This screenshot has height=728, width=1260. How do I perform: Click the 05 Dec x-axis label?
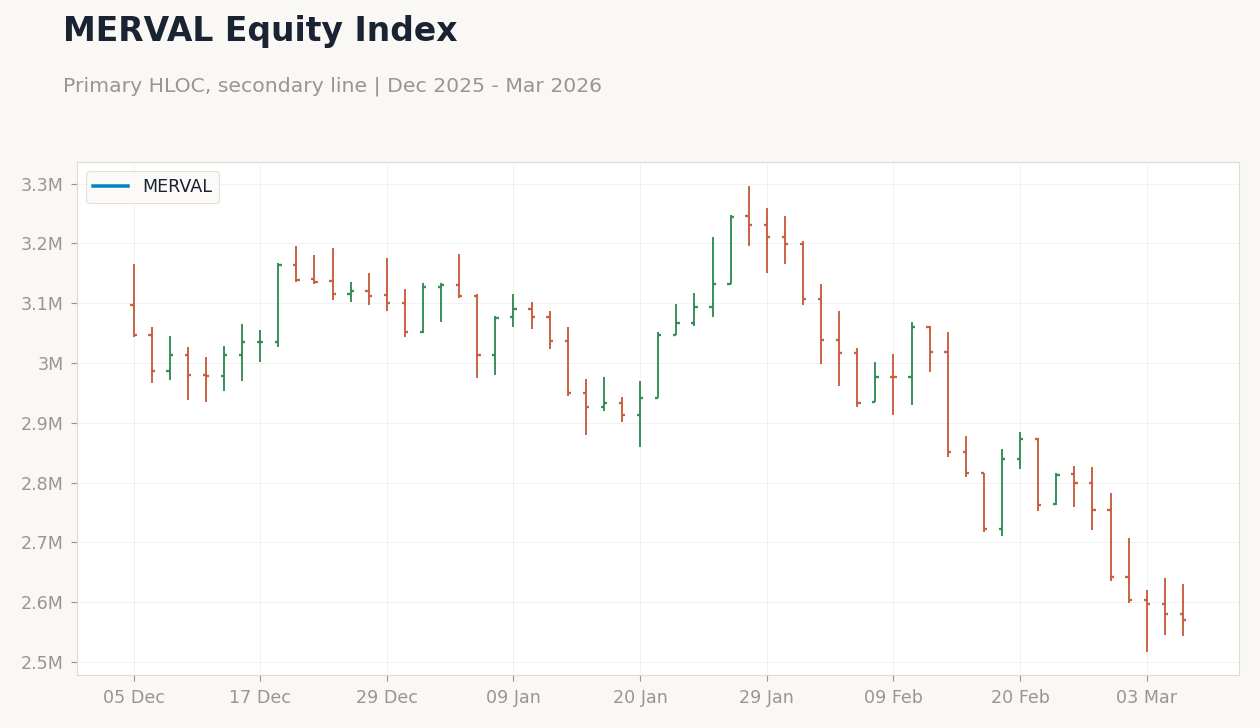[x=134, y=698]
